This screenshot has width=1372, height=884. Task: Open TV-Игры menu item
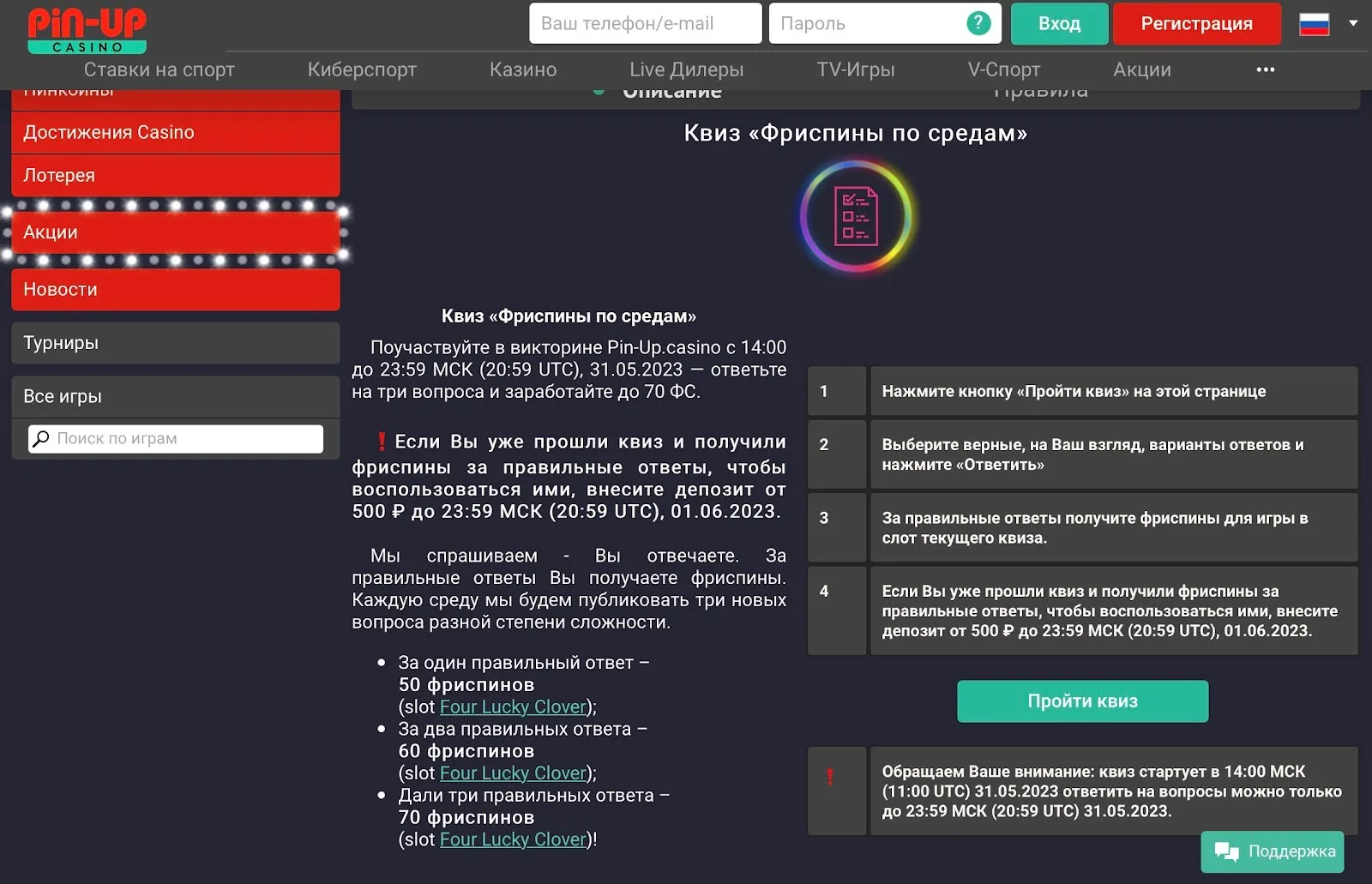855,69
